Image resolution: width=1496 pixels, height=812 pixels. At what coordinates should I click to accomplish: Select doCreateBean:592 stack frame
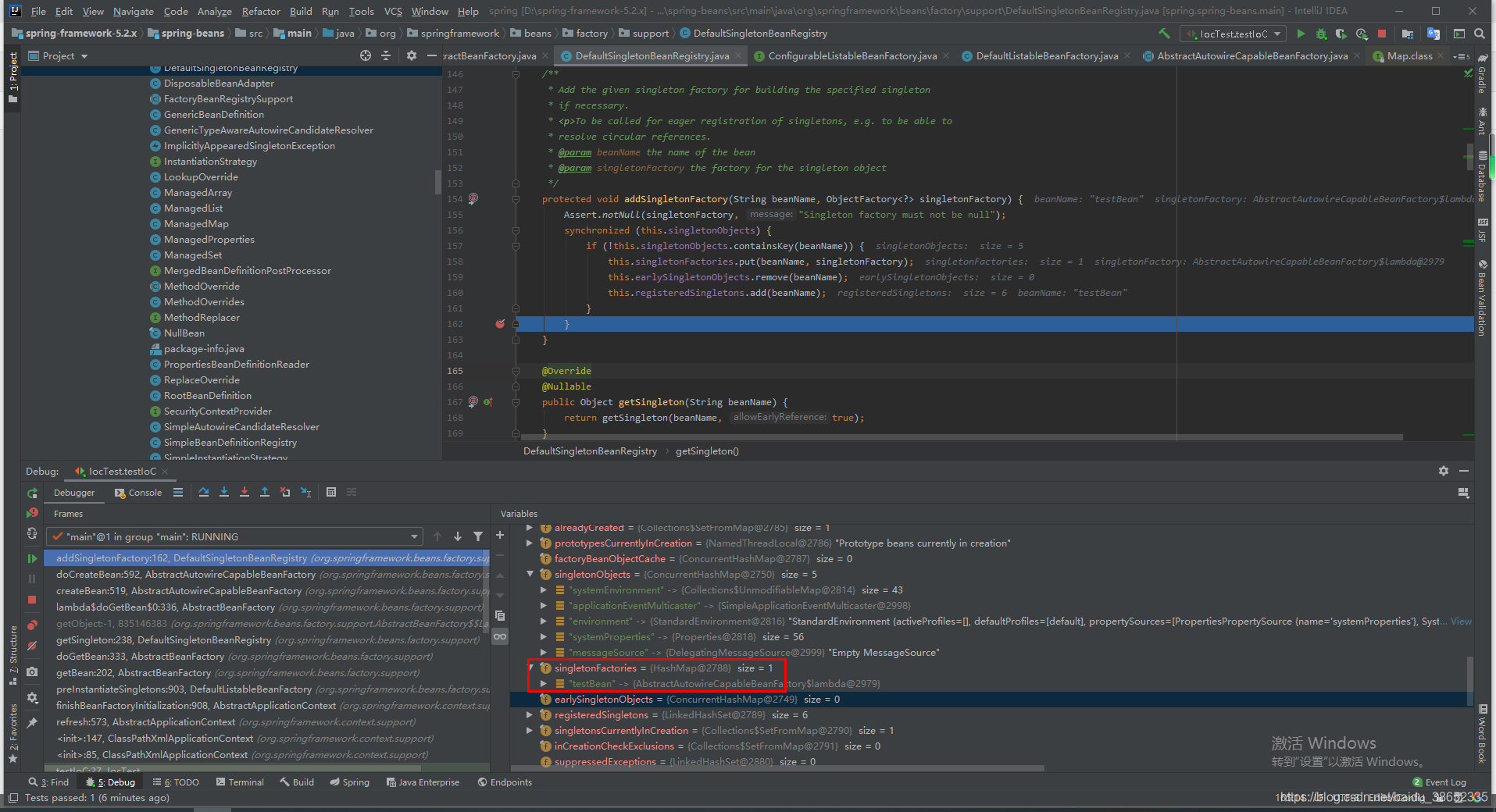tap(266, 574)
